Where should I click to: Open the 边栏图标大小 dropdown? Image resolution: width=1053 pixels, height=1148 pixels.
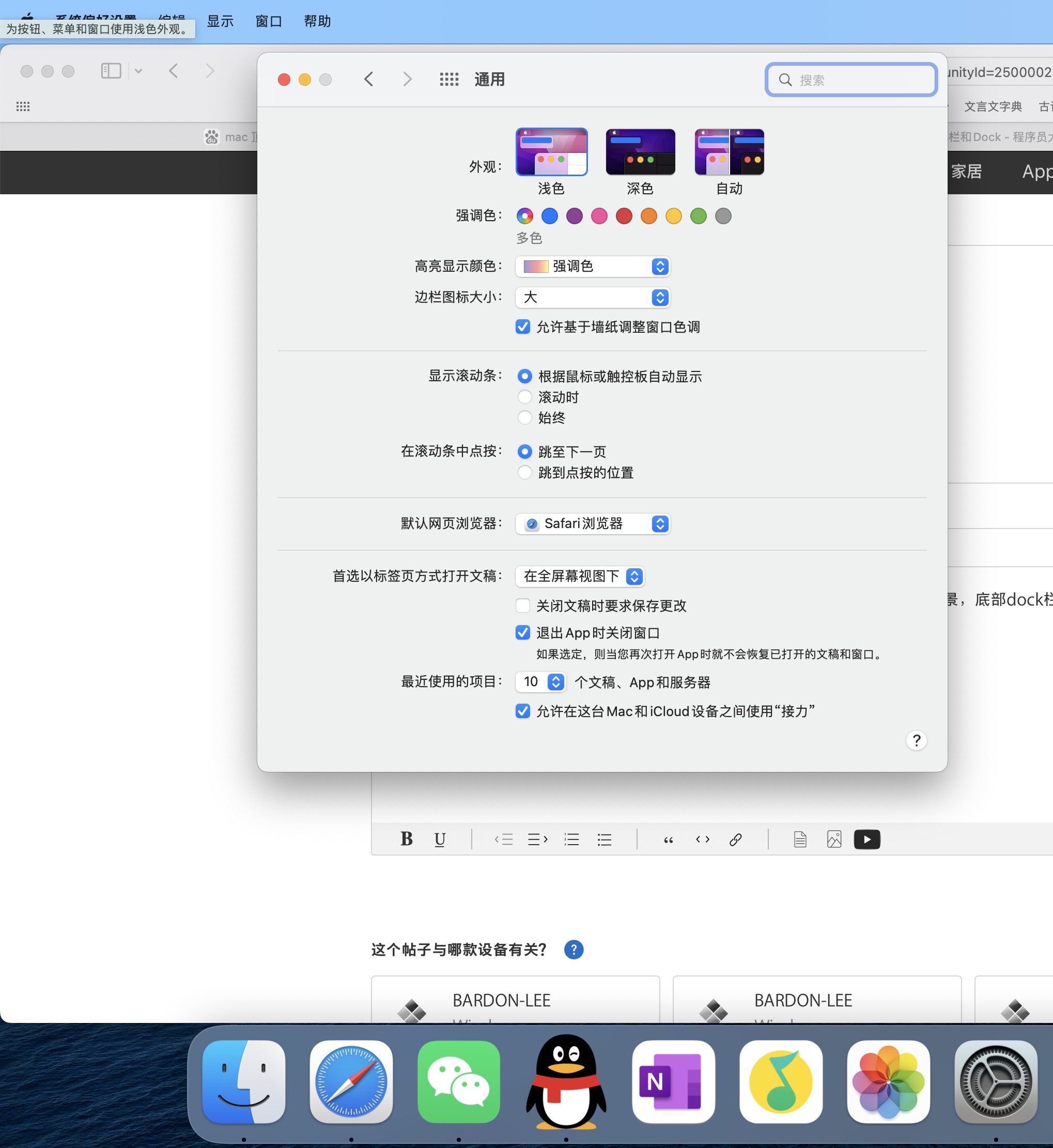593,298
